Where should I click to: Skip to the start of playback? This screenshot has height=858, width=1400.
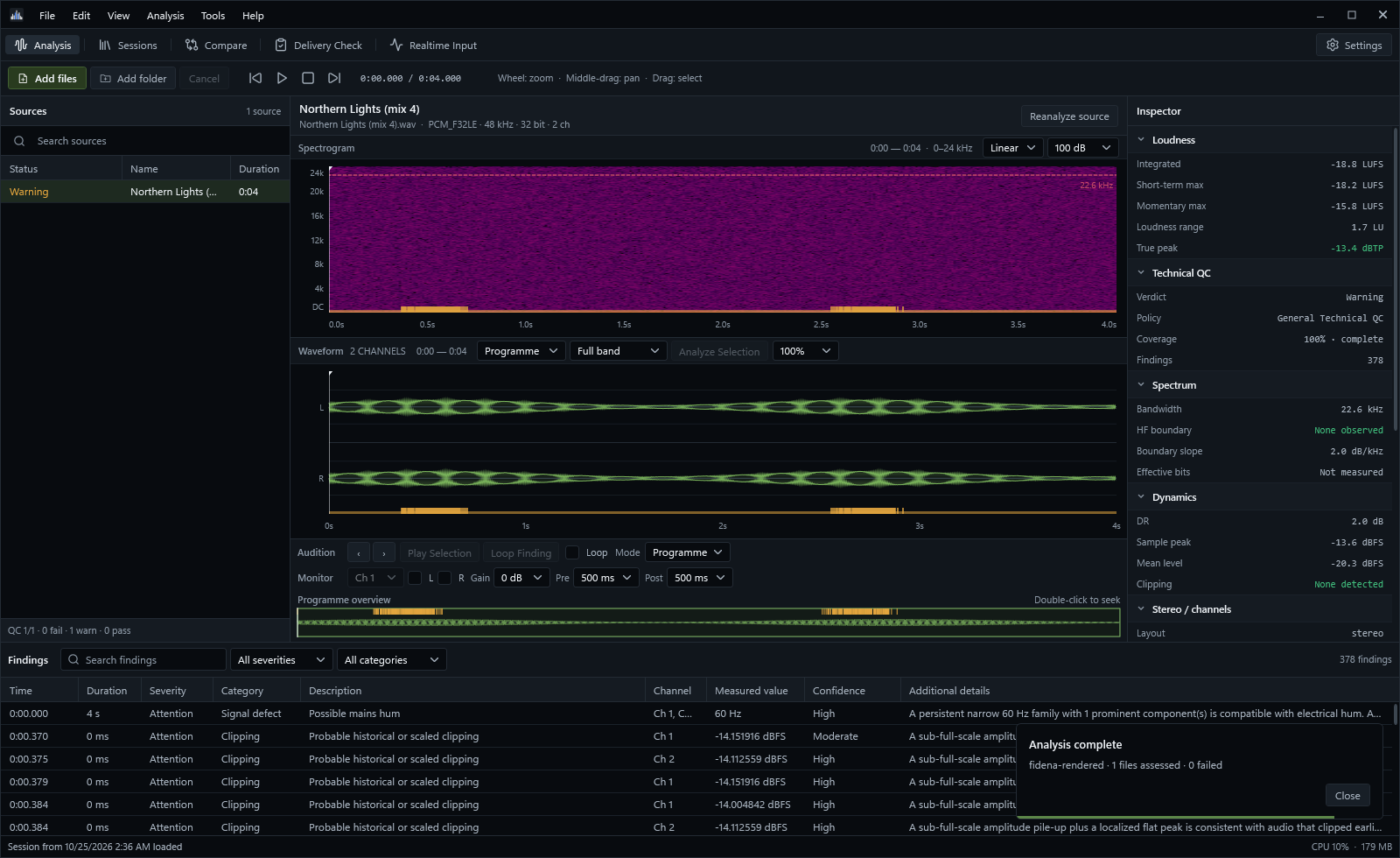255,78
